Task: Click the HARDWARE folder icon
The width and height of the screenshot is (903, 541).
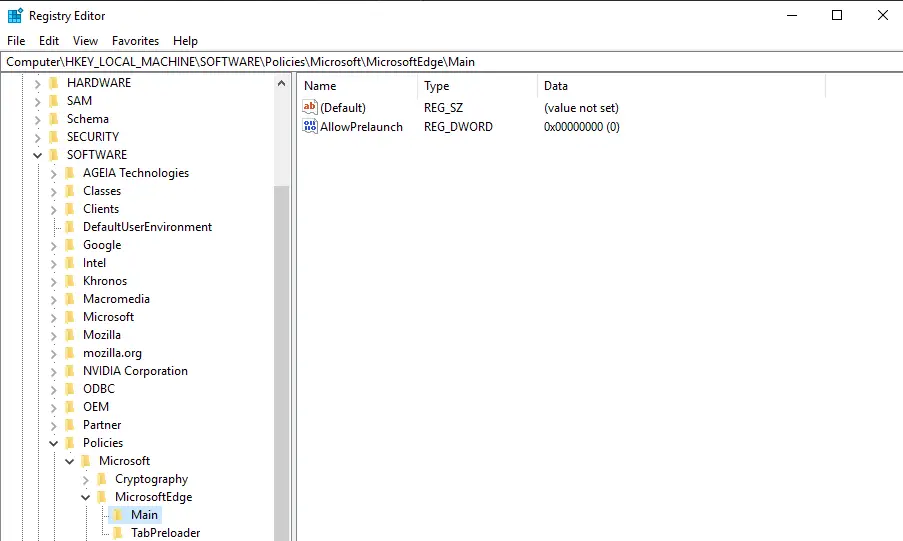Action: [54, 83]
